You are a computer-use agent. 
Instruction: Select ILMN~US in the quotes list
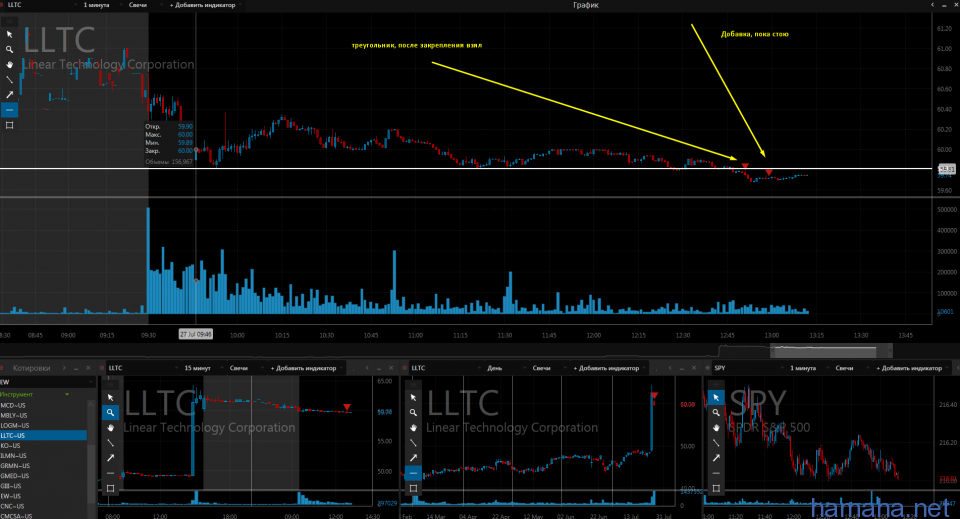click(x=43, y=455)
